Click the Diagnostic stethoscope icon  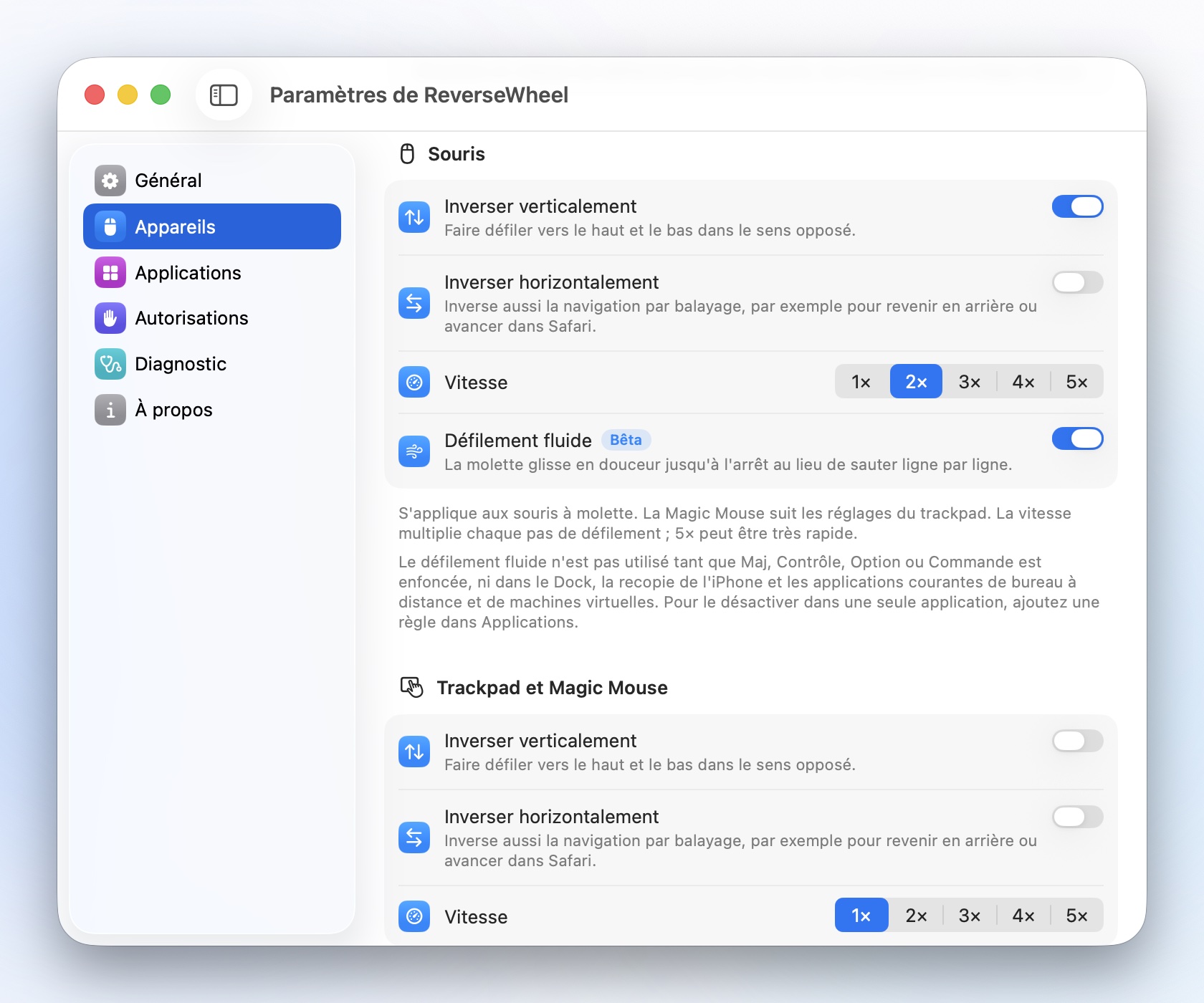tap(110, 364)
